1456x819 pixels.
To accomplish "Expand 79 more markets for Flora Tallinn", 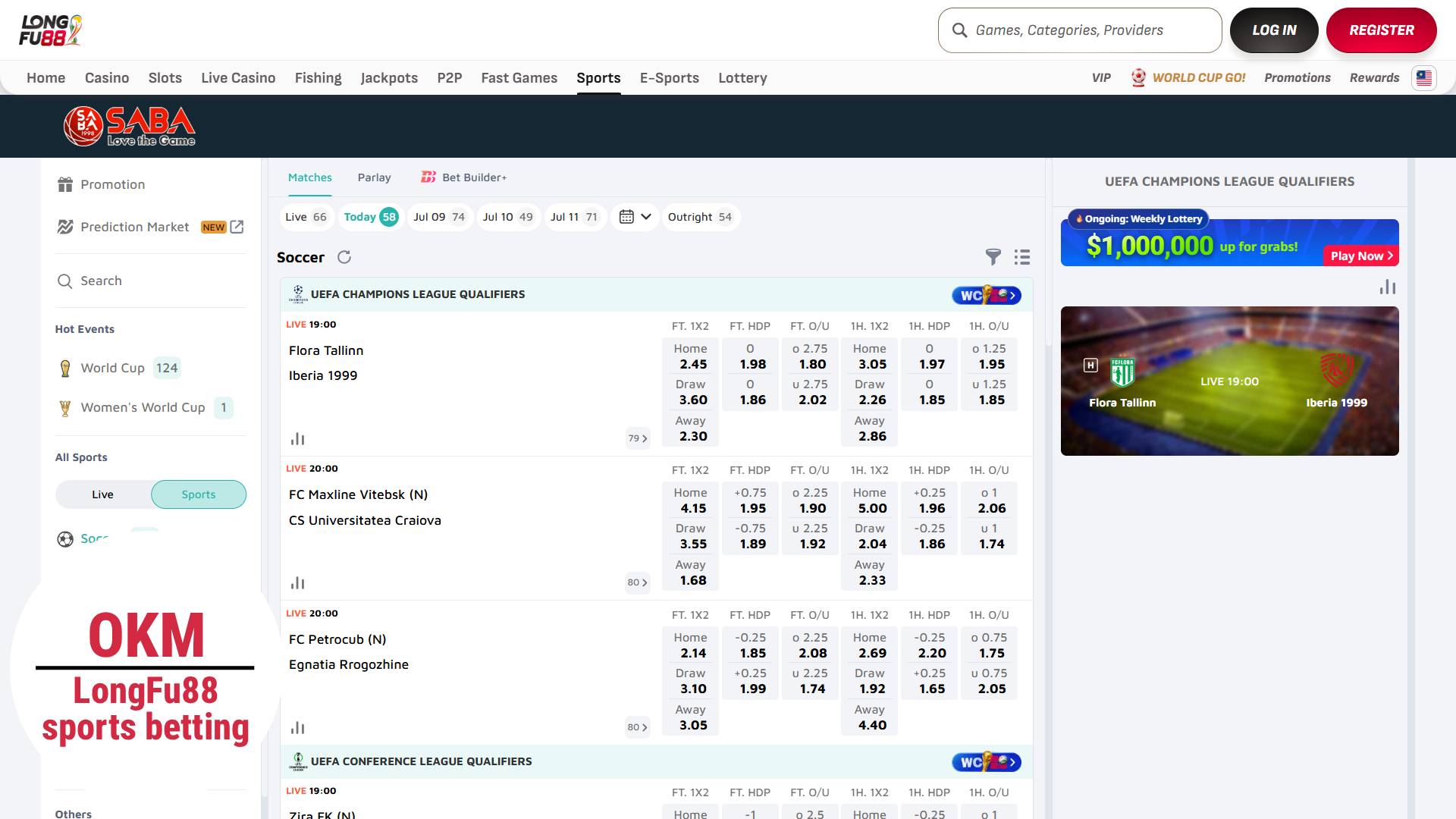I will (638, 438).
